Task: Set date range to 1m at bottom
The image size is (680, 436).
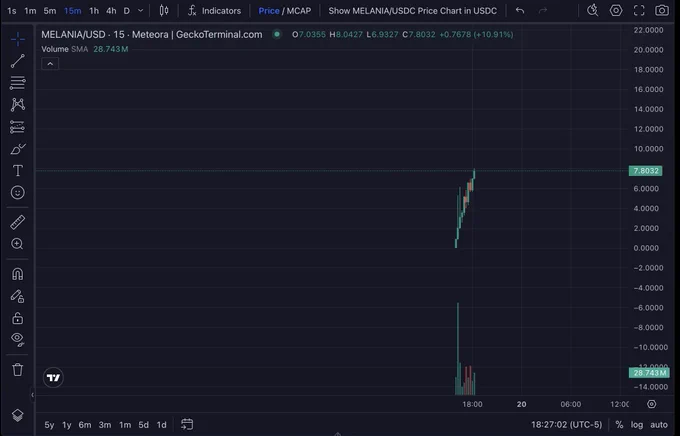Action: (125, 425)
